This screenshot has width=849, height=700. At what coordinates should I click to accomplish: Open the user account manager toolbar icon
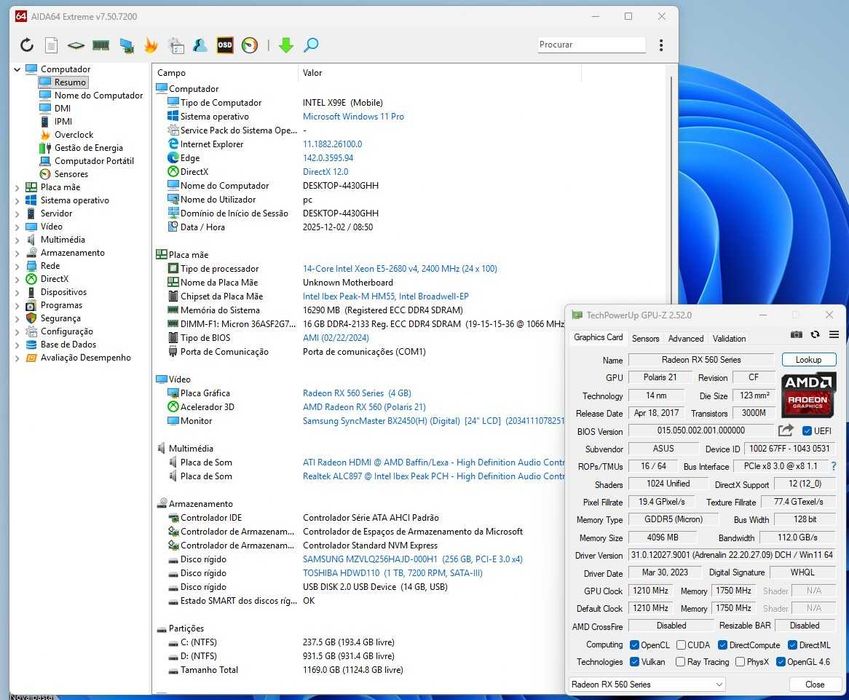point(200,45)
